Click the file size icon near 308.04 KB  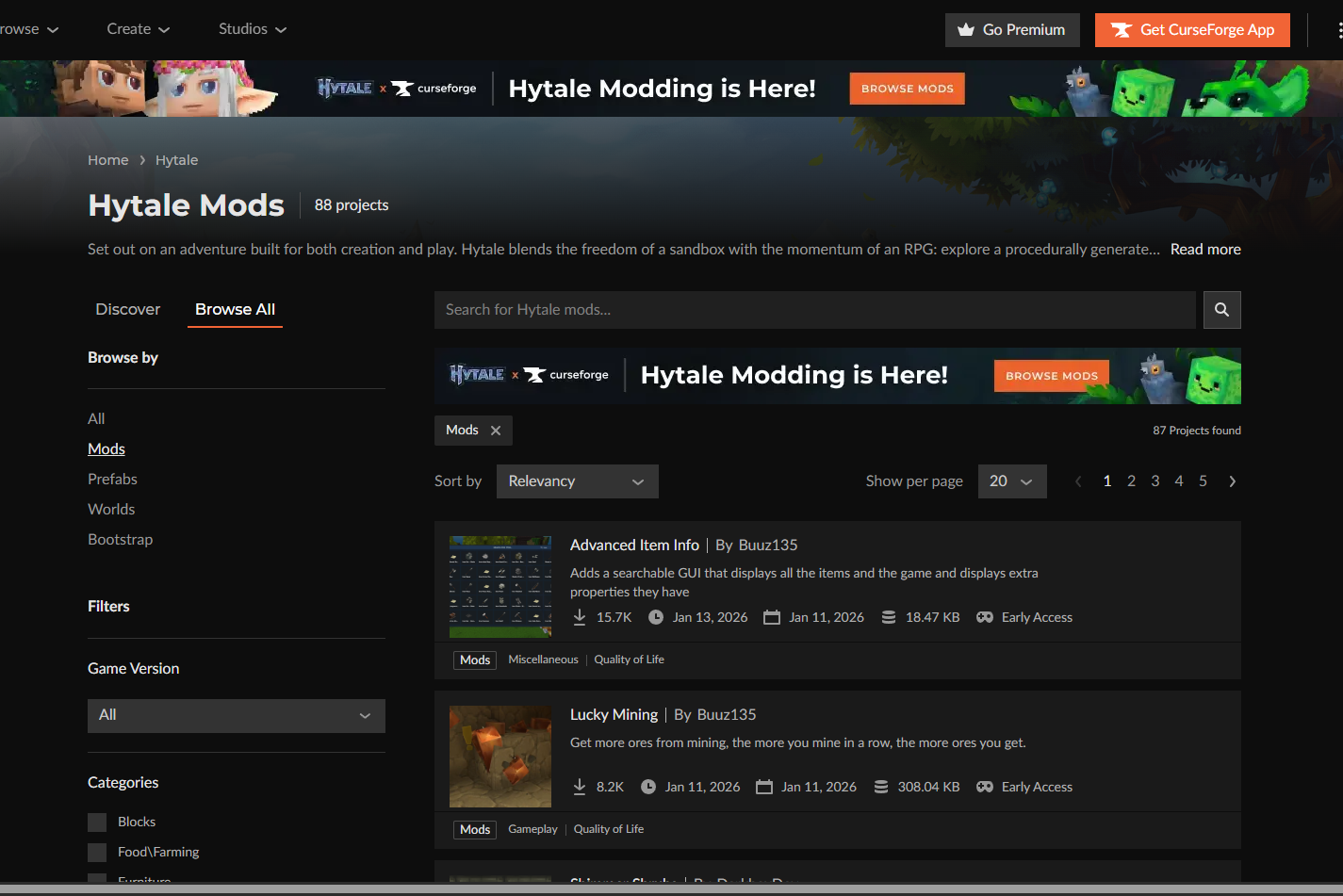tap(880, 786)
